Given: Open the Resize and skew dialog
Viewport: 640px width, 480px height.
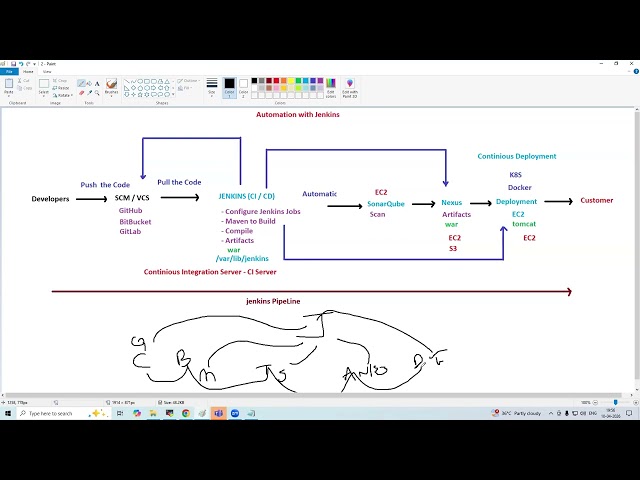Looking at the screenshot, I should click(61, 88).
